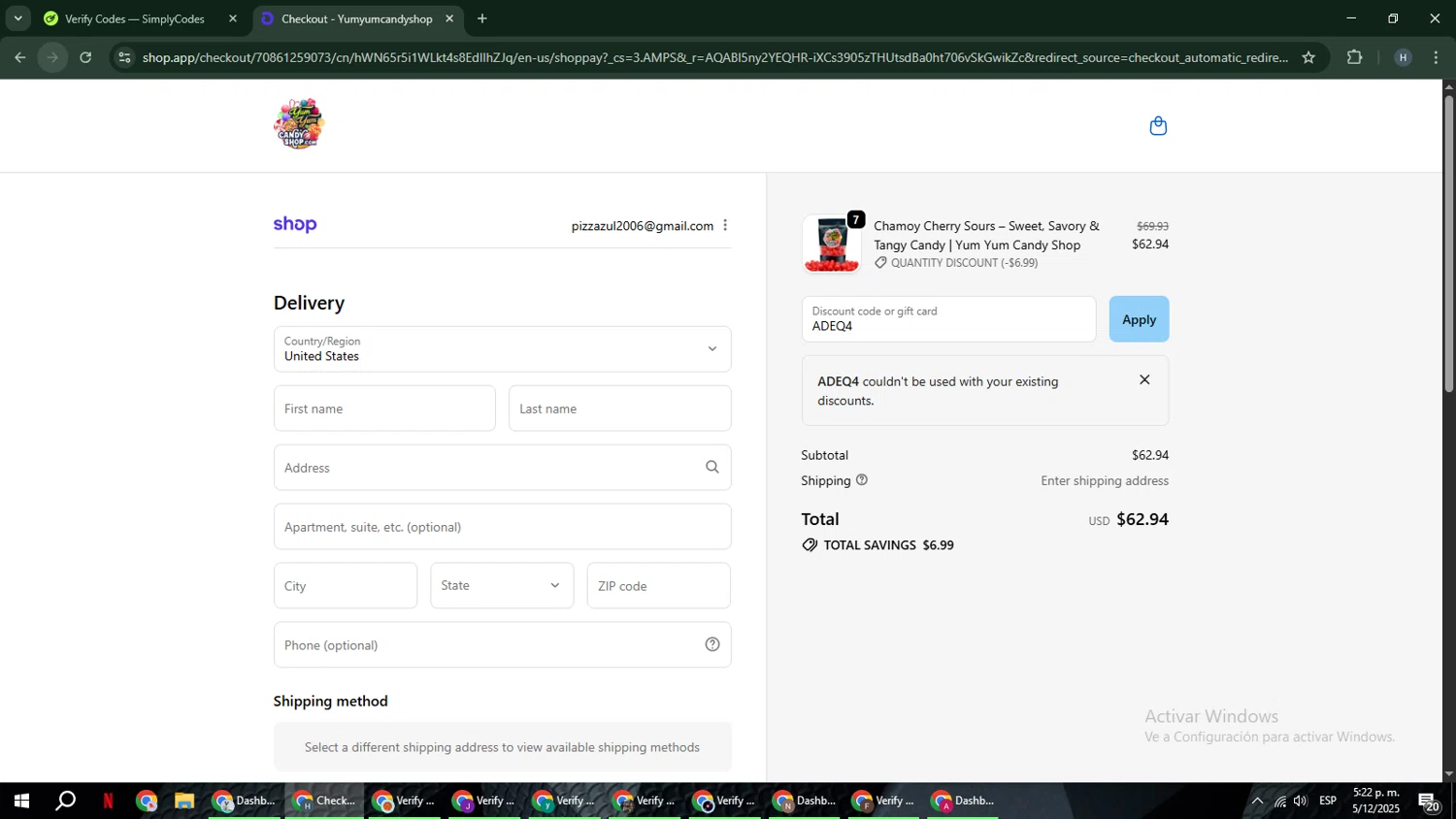Open the tab search dropdown arrow

[17, 18]
